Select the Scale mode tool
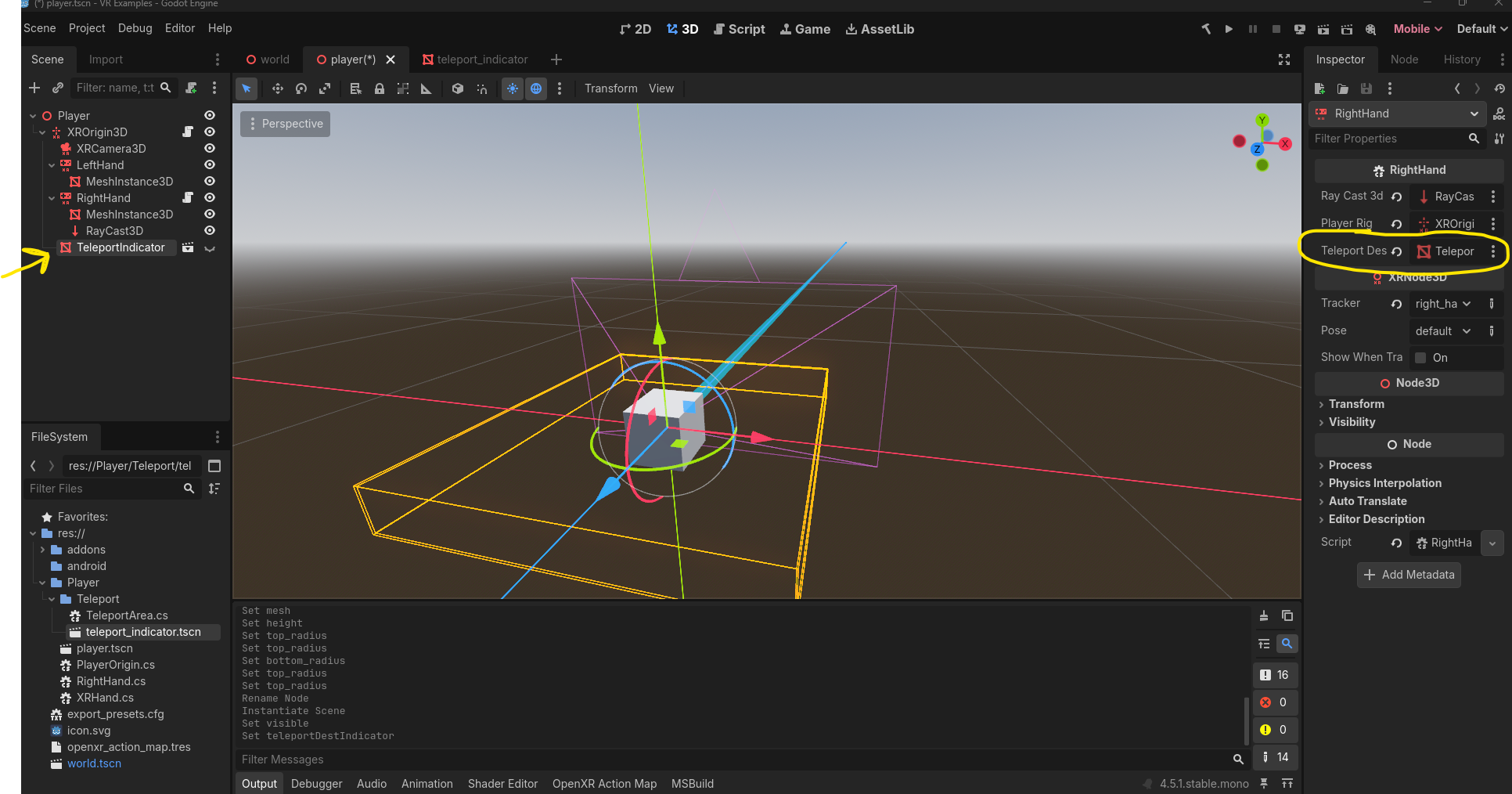This screenshot has width=1512, height=794. coord(325,88)
